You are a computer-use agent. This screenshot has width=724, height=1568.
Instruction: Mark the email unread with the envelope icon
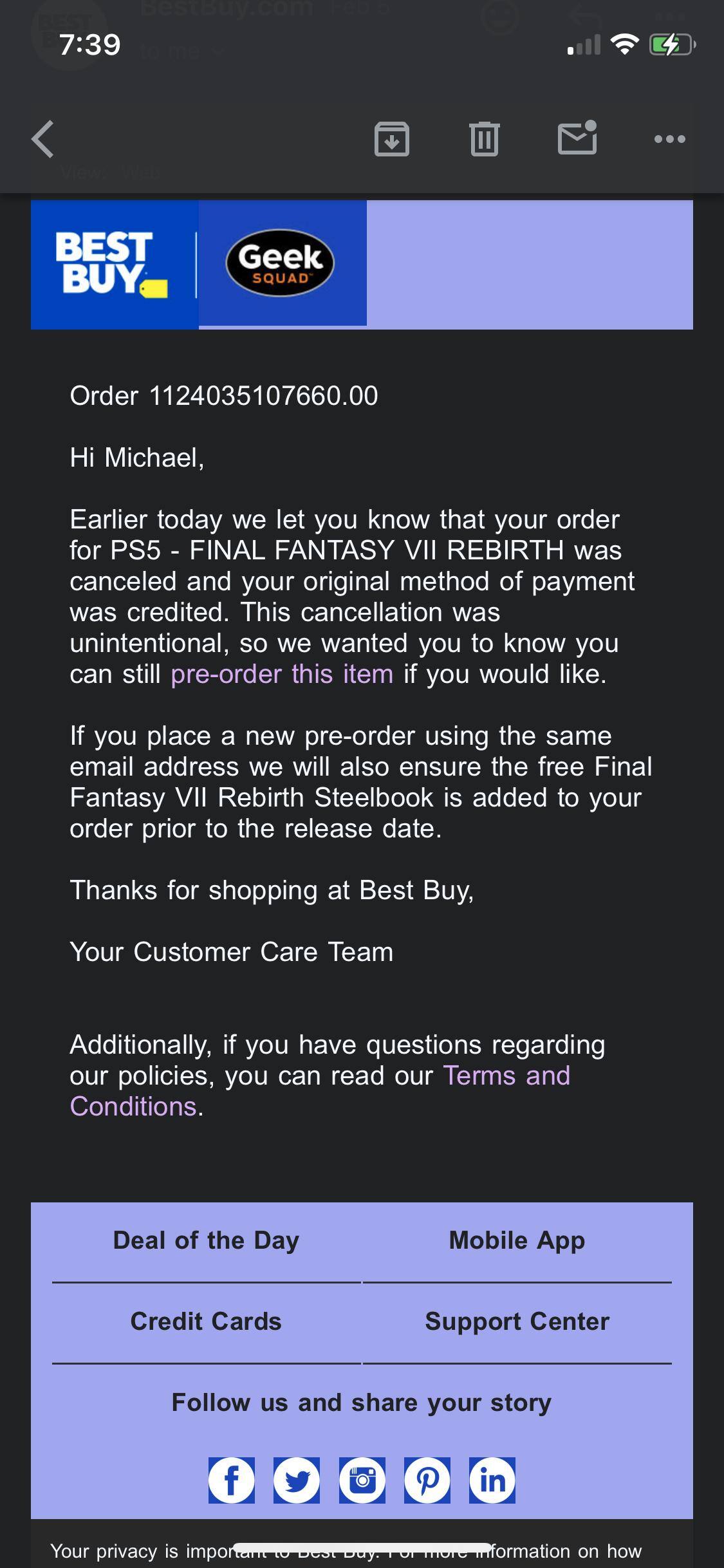point(577,138)
